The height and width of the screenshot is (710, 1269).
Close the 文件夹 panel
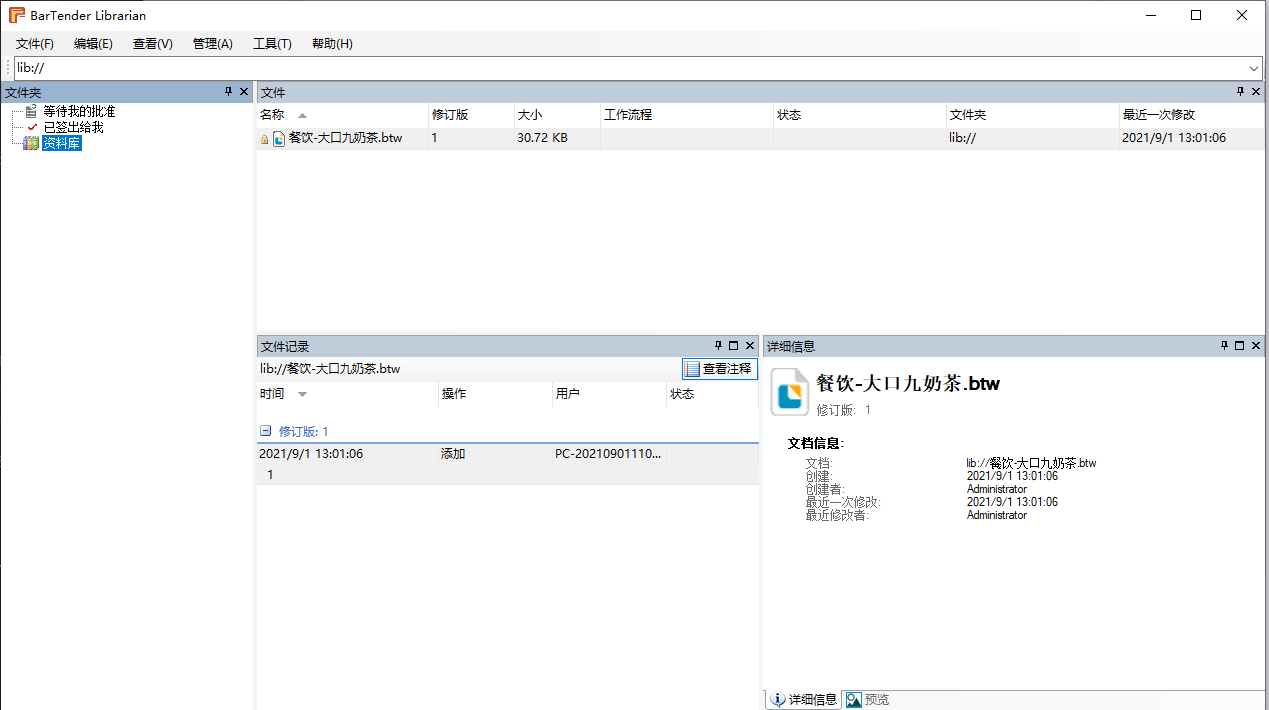(244, 92)
